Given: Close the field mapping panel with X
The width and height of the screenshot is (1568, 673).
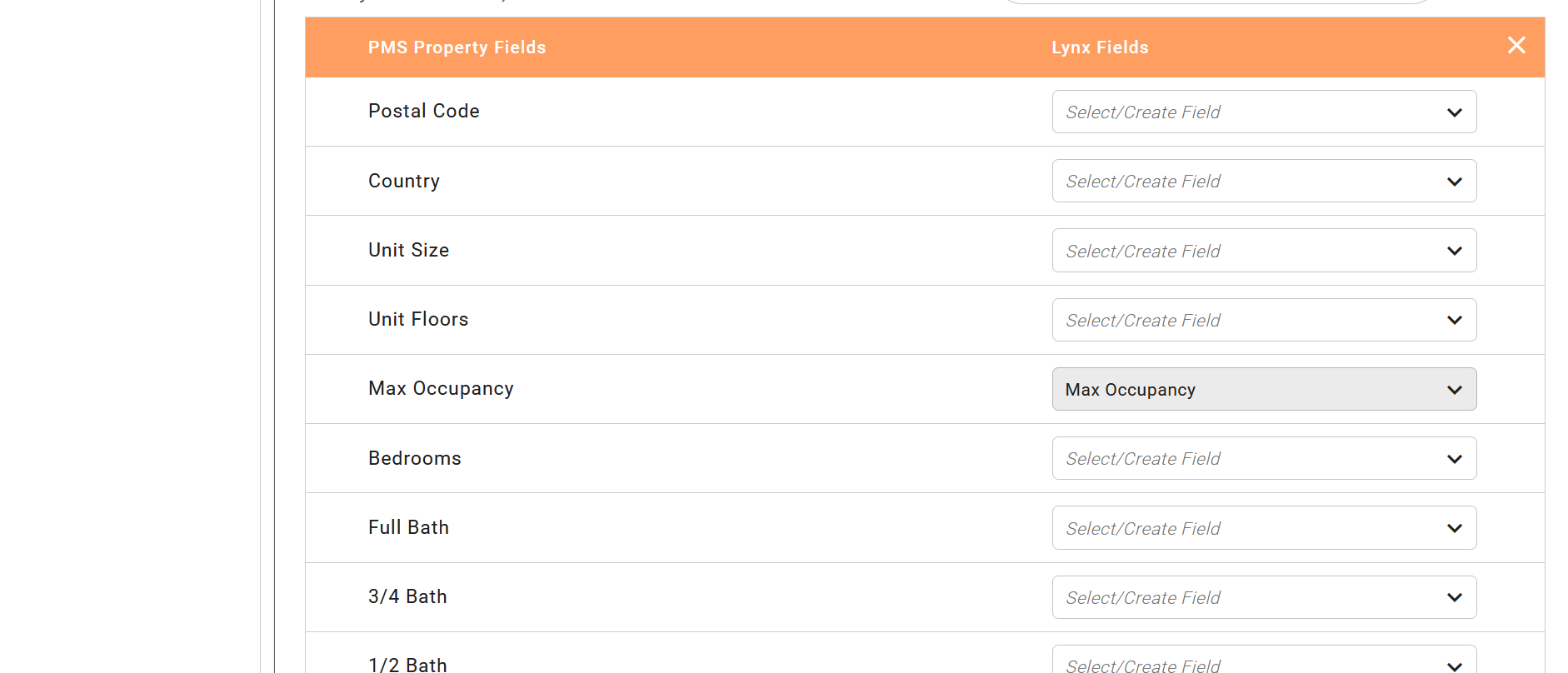Looking at the screenshot, I should coord(1516,45).
